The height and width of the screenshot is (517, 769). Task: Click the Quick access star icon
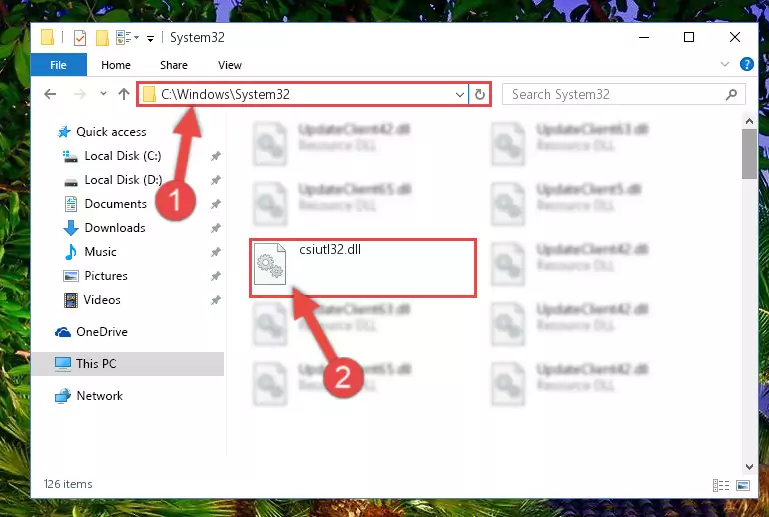click(64, 132)
